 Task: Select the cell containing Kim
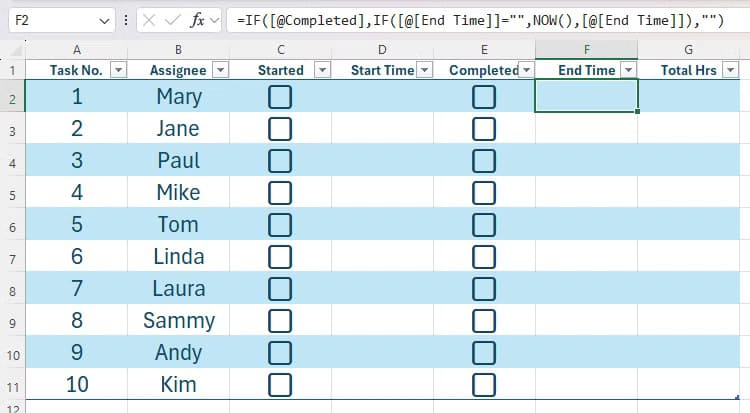click(178, 385)
